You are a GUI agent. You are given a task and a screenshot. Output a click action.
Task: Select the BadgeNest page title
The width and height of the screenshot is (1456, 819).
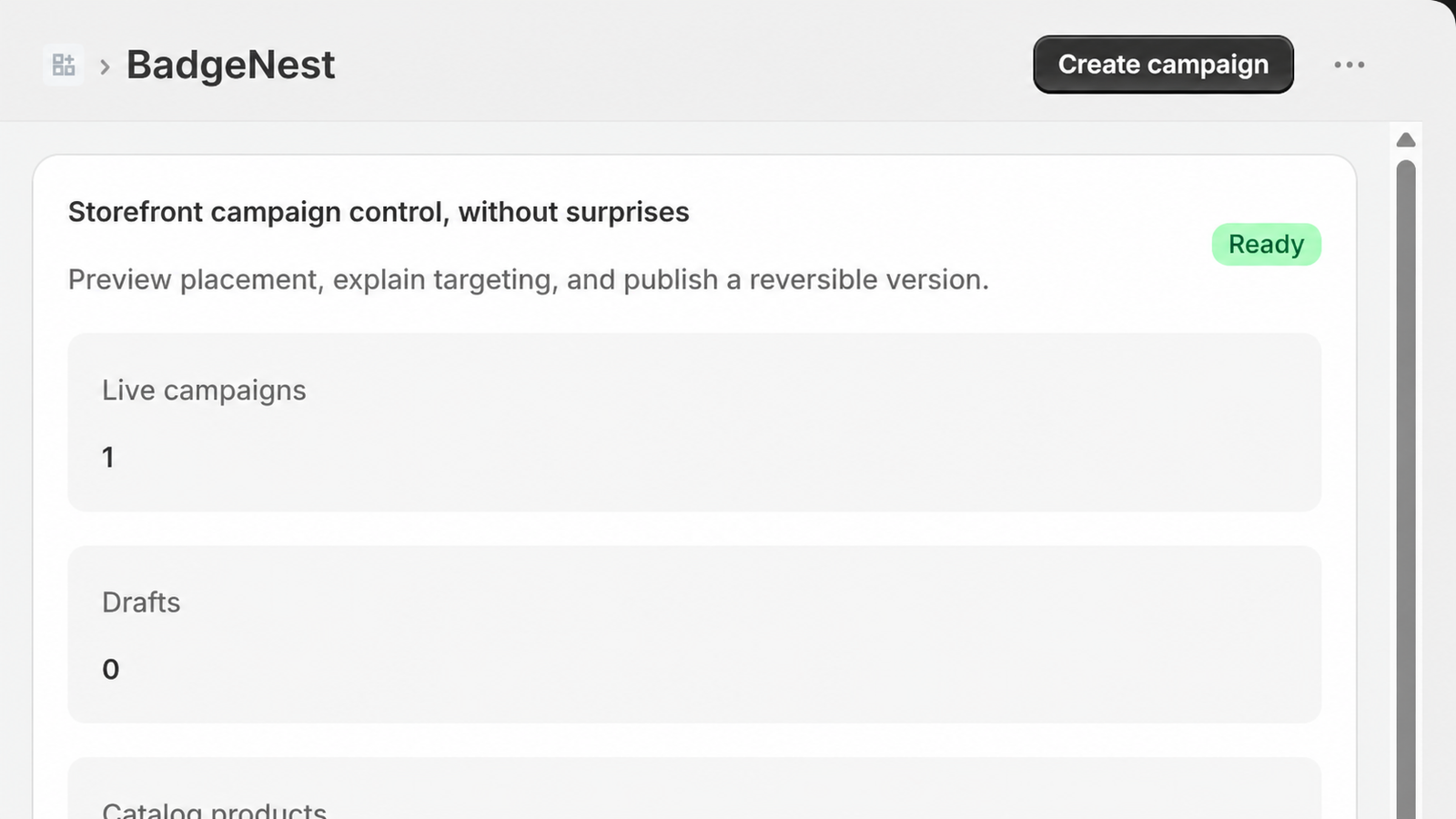[230, 65]
